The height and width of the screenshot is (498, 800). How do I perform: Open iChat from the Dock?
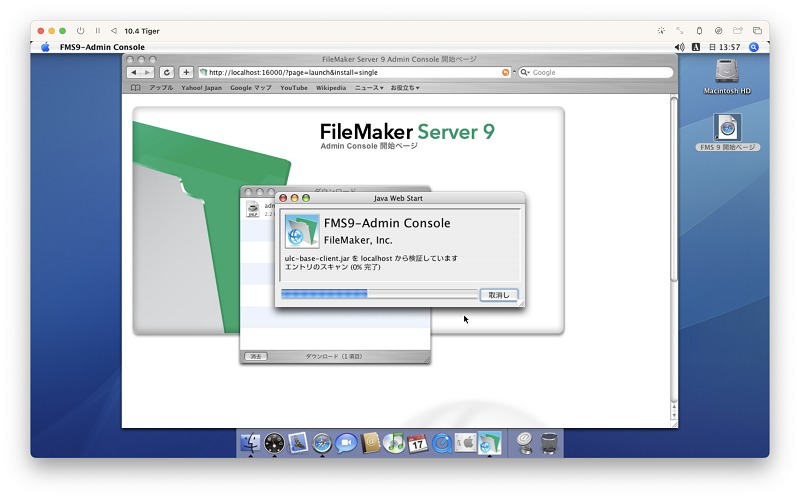coord(346,443)
